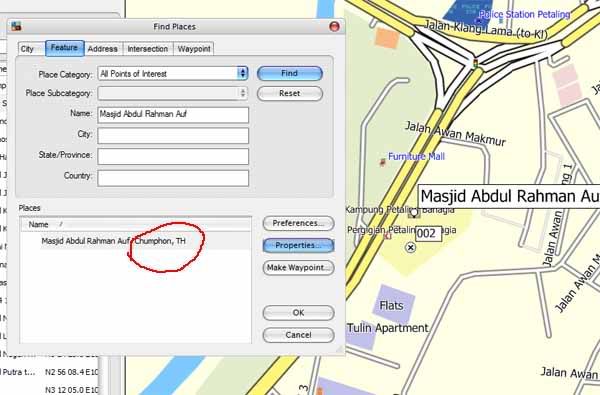Select the crossed-circle waypoint marker on map
Viewport: 600px width, 395px height.
(410, 248)
